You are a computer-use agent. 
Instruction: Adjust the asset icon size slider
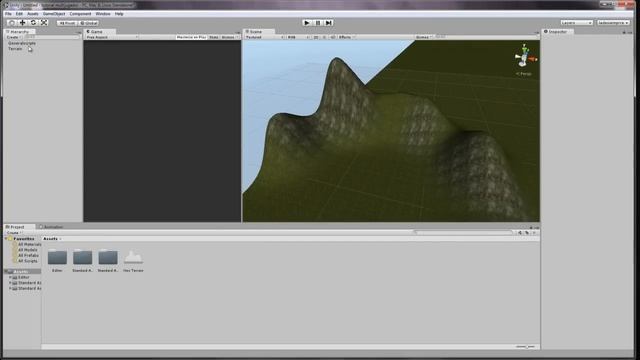click(525, 347)
